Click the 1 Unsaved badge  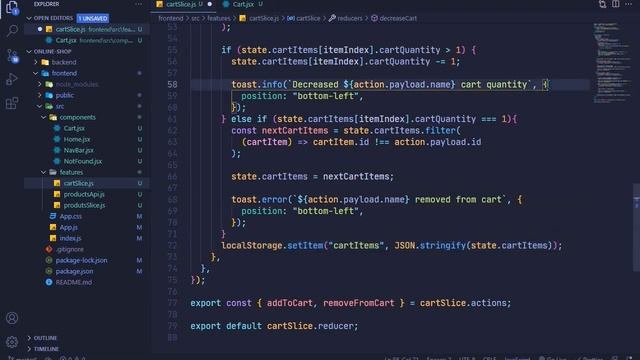(x=93, y=18)
